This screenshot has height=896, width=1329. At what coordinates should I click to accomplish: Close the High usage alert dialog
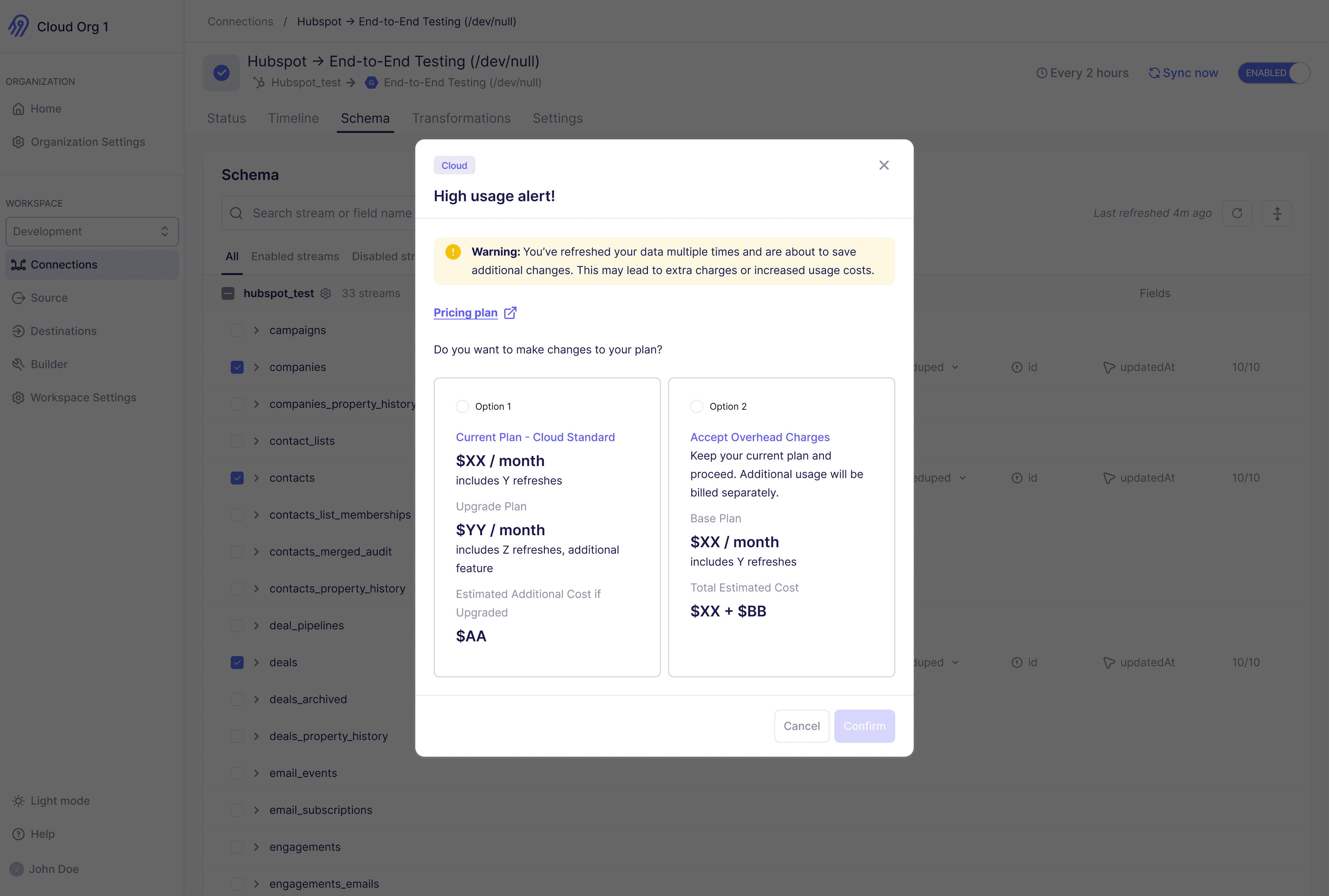point(884,165)
